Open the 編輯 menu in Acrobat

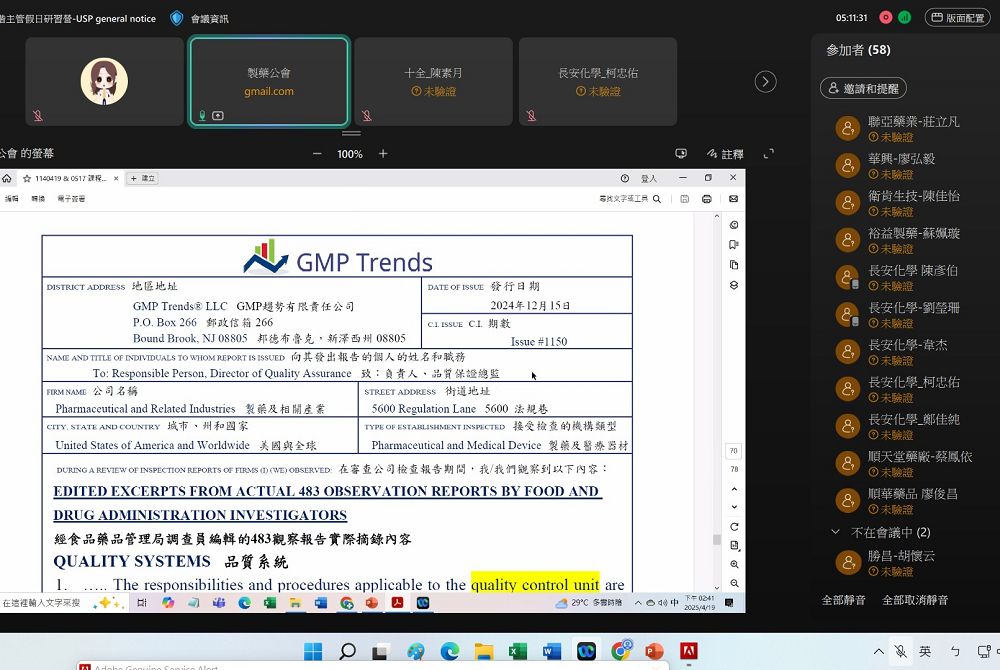[11, 199]
